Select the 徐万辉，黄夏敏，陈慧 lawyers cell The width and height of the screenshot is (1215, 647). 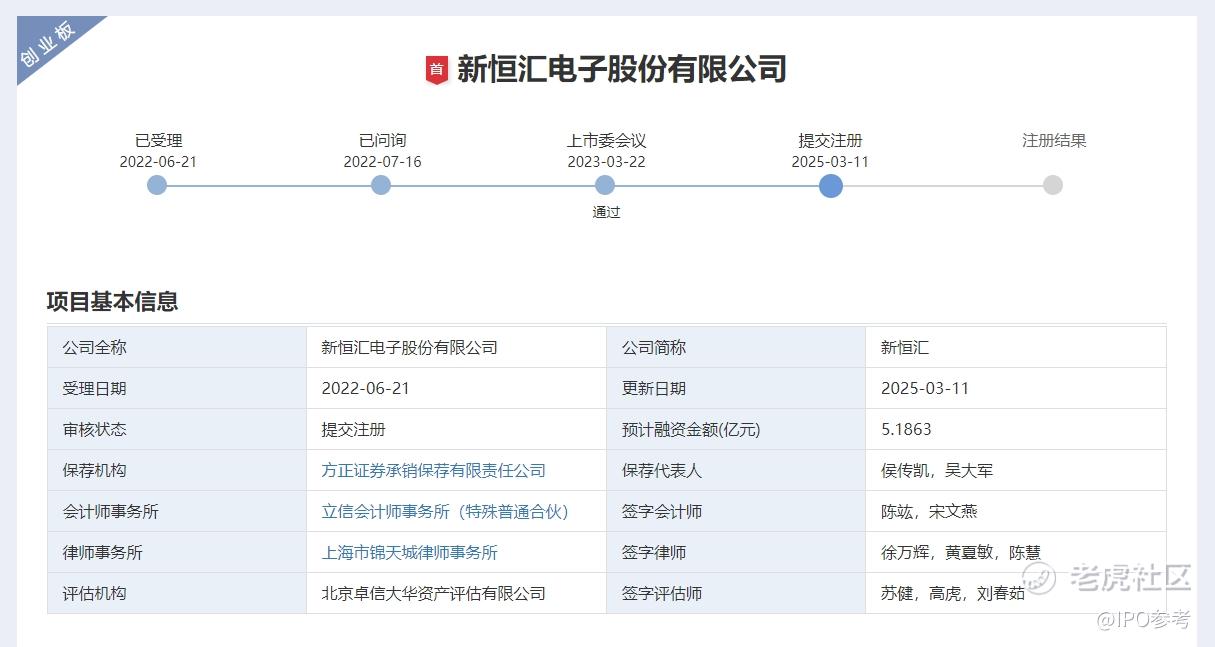click(1016, 552)
